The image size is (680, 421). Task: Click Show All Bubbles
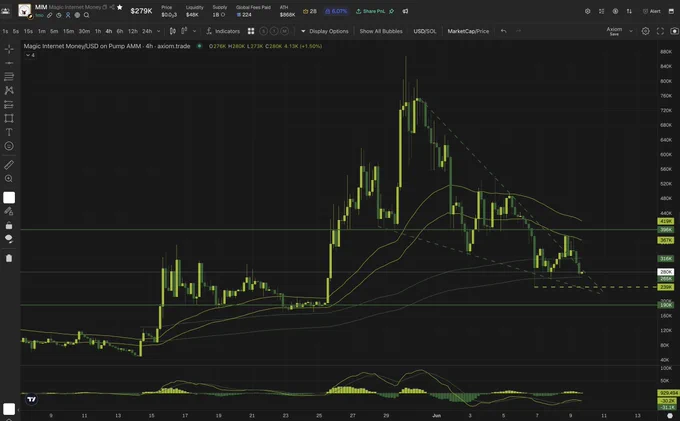[381, 31]
